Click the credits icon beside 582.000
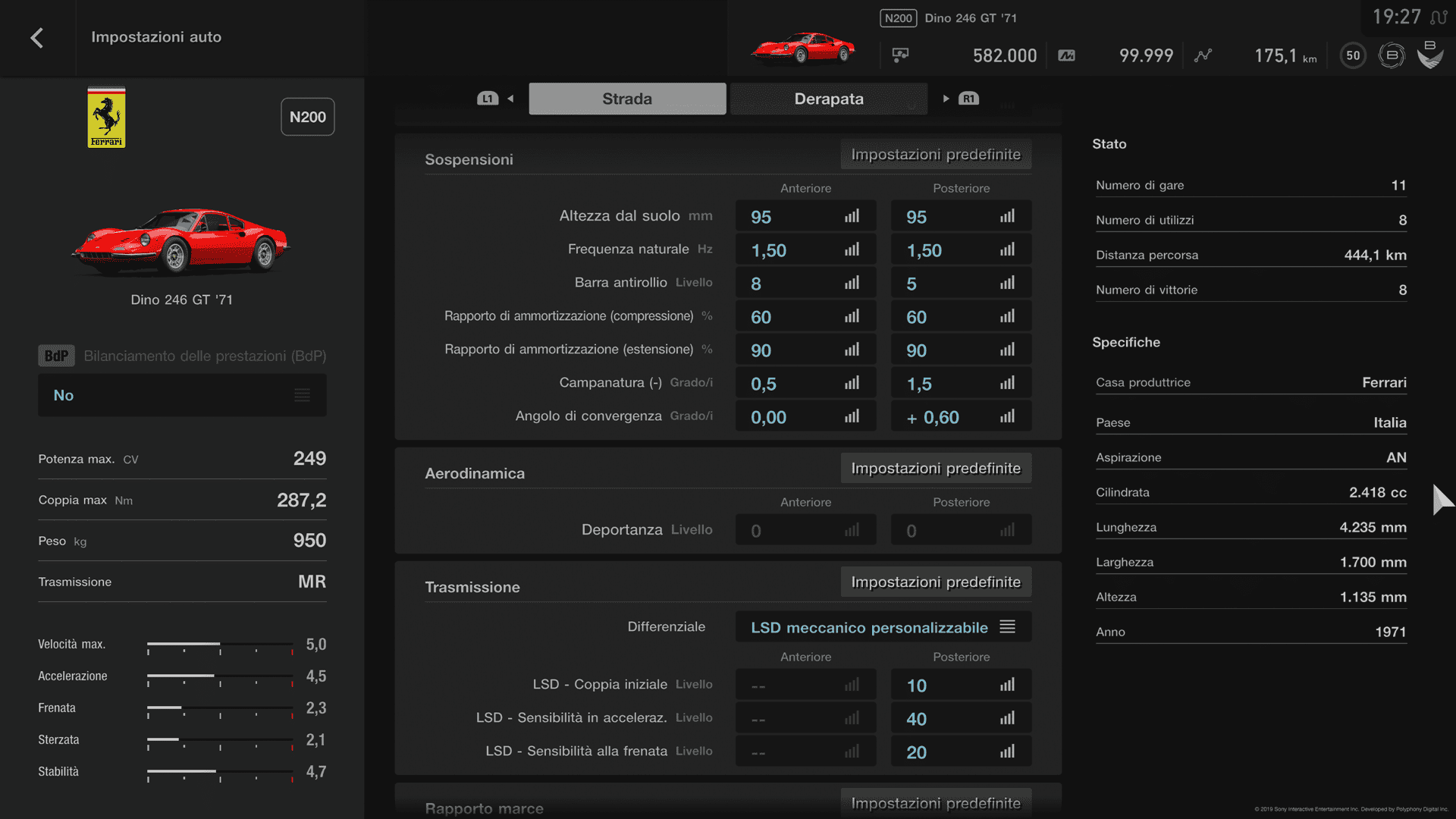This screenshot has width=1456, height=819. coord(900,55)
